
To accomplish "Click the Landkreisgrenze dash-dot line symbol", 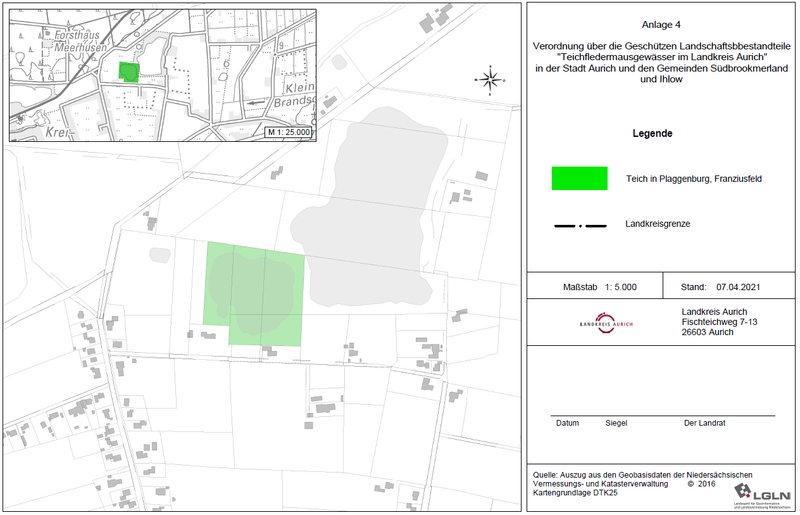I will pyautogui.click(x=580, y=226).
